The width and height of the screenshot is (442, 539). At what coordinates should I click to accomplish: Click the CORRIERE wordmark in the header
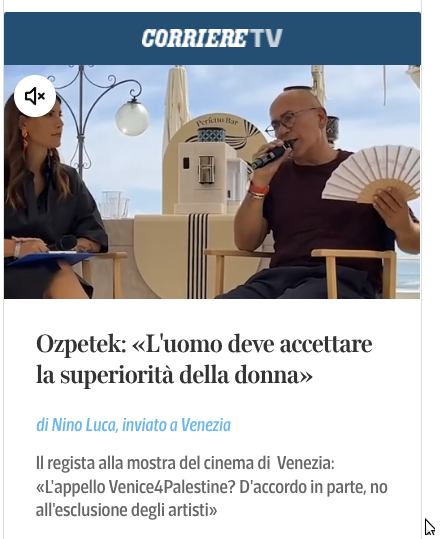coord(194,38)
